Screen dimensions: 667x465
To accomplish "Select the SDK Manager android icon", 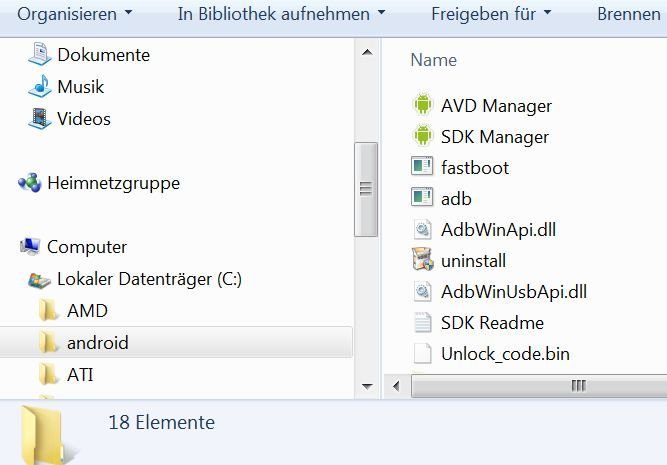I will 423,136.
